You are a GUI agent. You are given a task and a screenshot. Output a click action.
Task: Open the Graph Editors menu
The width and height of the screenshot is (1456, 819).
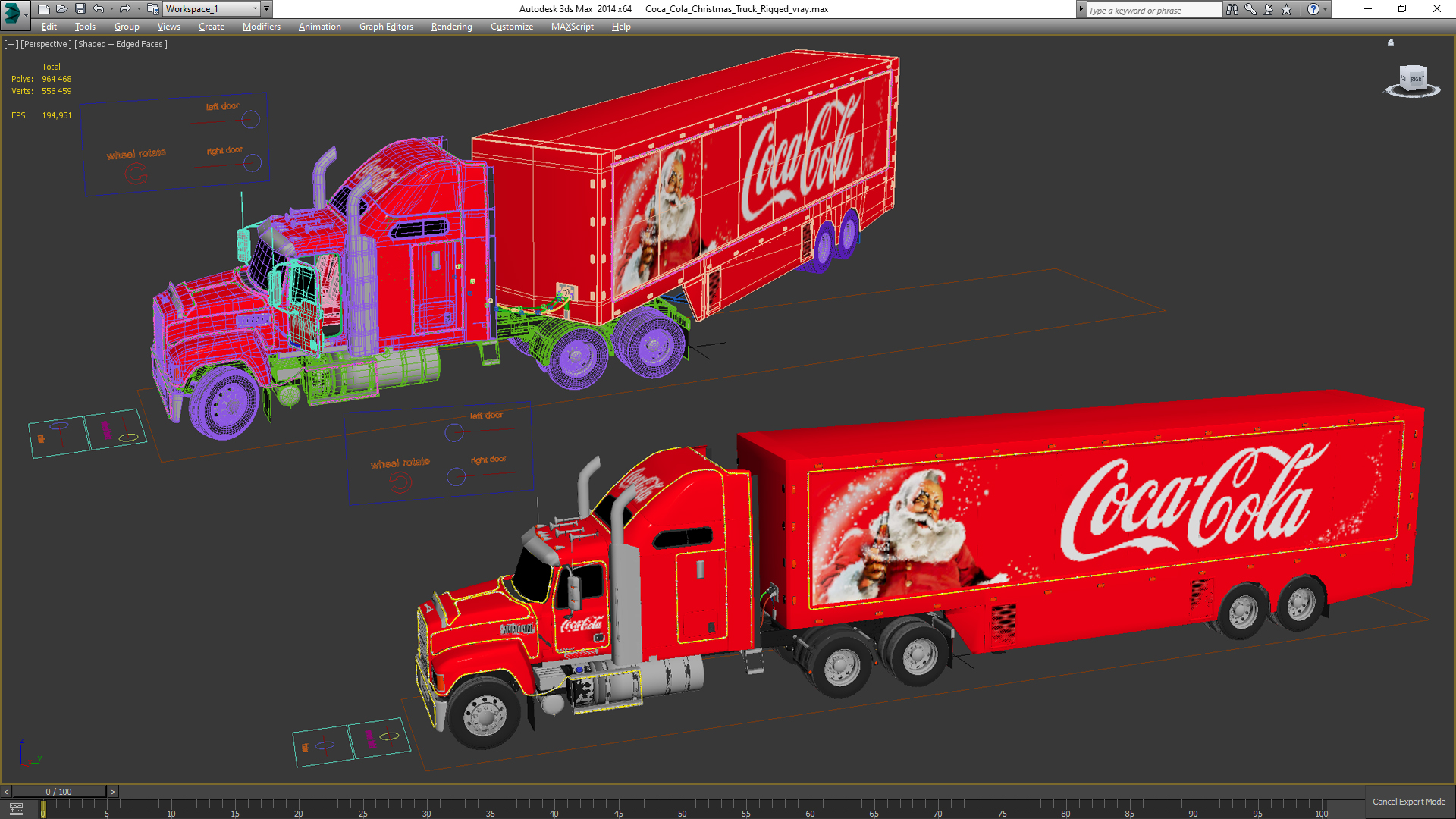(386, 27)
